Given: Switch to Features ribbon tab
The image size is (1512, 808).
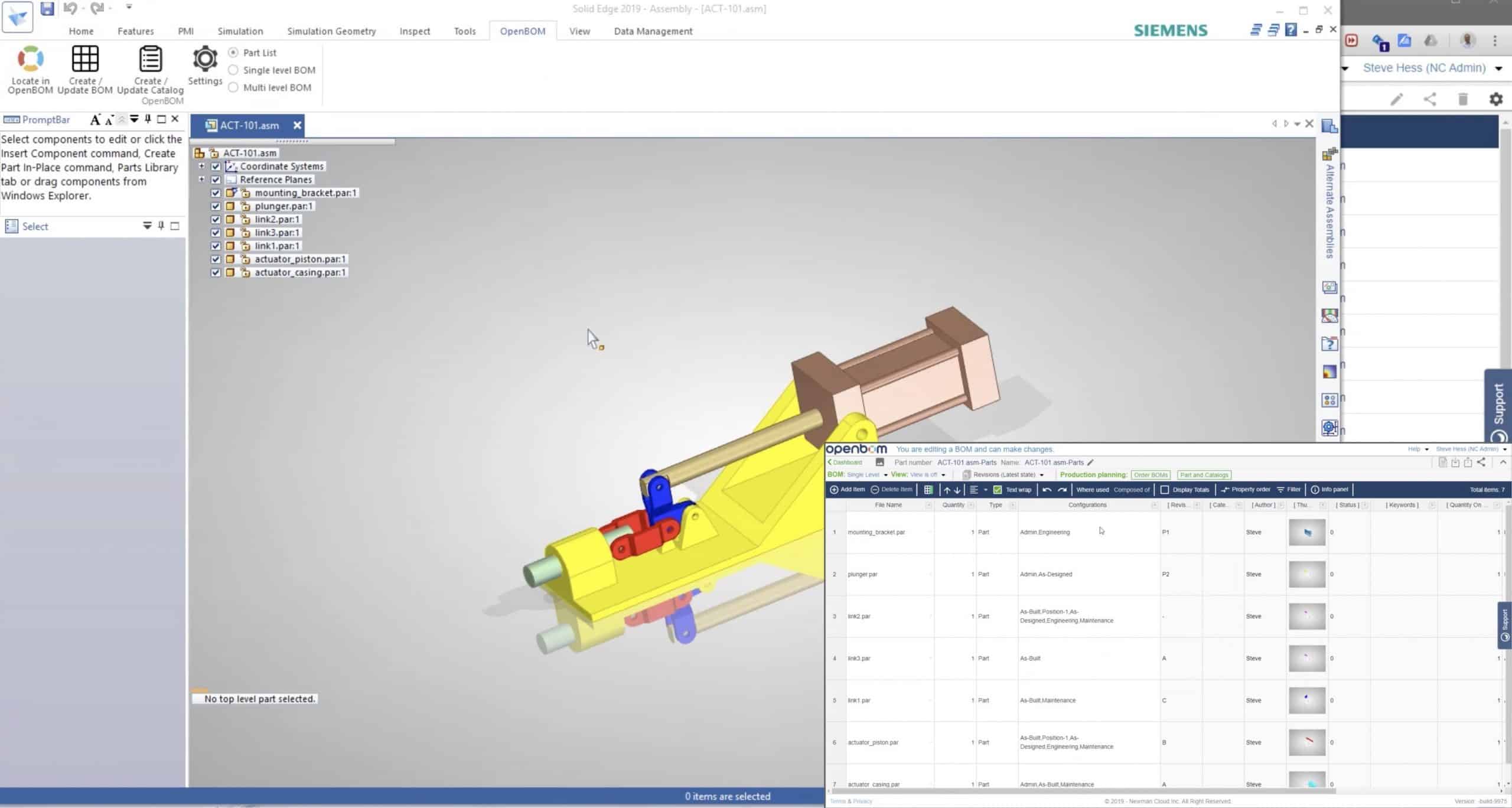Looking at the screenshot, I should 135,31.
